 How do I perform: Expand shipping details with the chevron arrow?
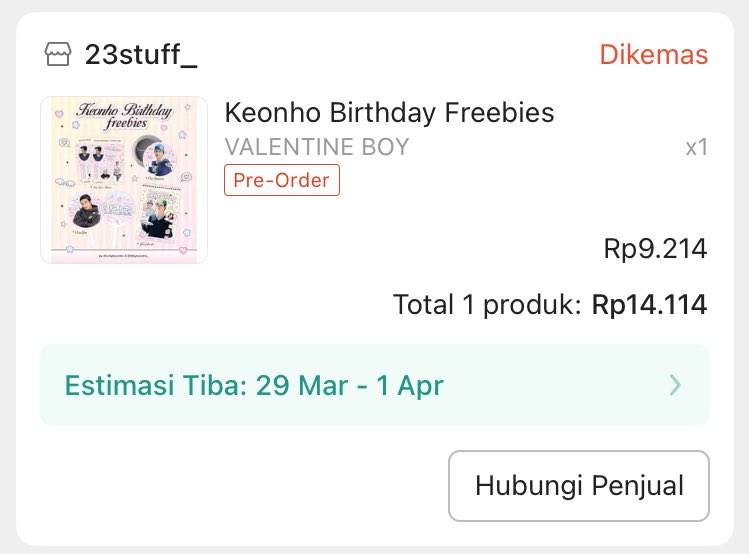675,385
